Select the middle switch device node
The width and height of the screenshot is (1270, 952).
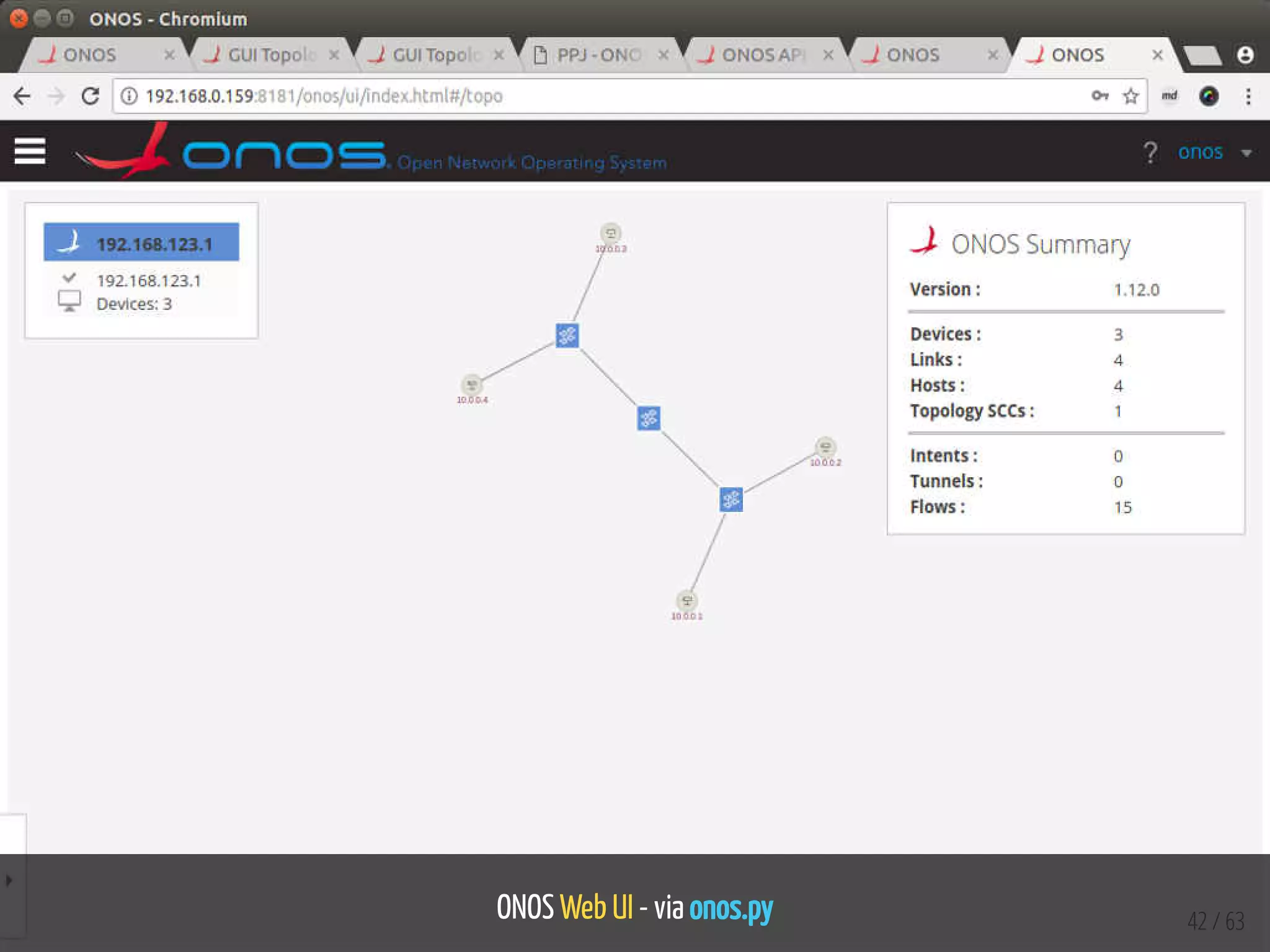click(649, 418)
